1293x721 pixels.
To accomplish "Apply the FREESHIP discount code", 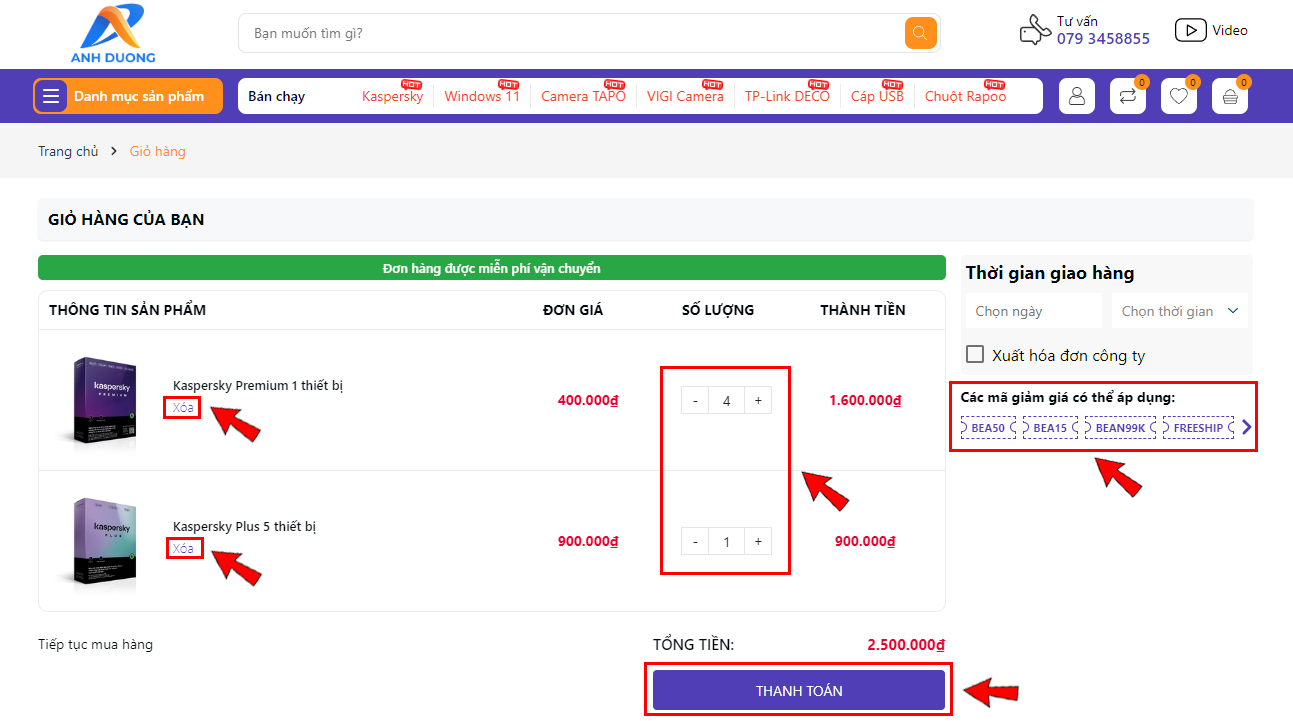I will (x=1198, y=427).
